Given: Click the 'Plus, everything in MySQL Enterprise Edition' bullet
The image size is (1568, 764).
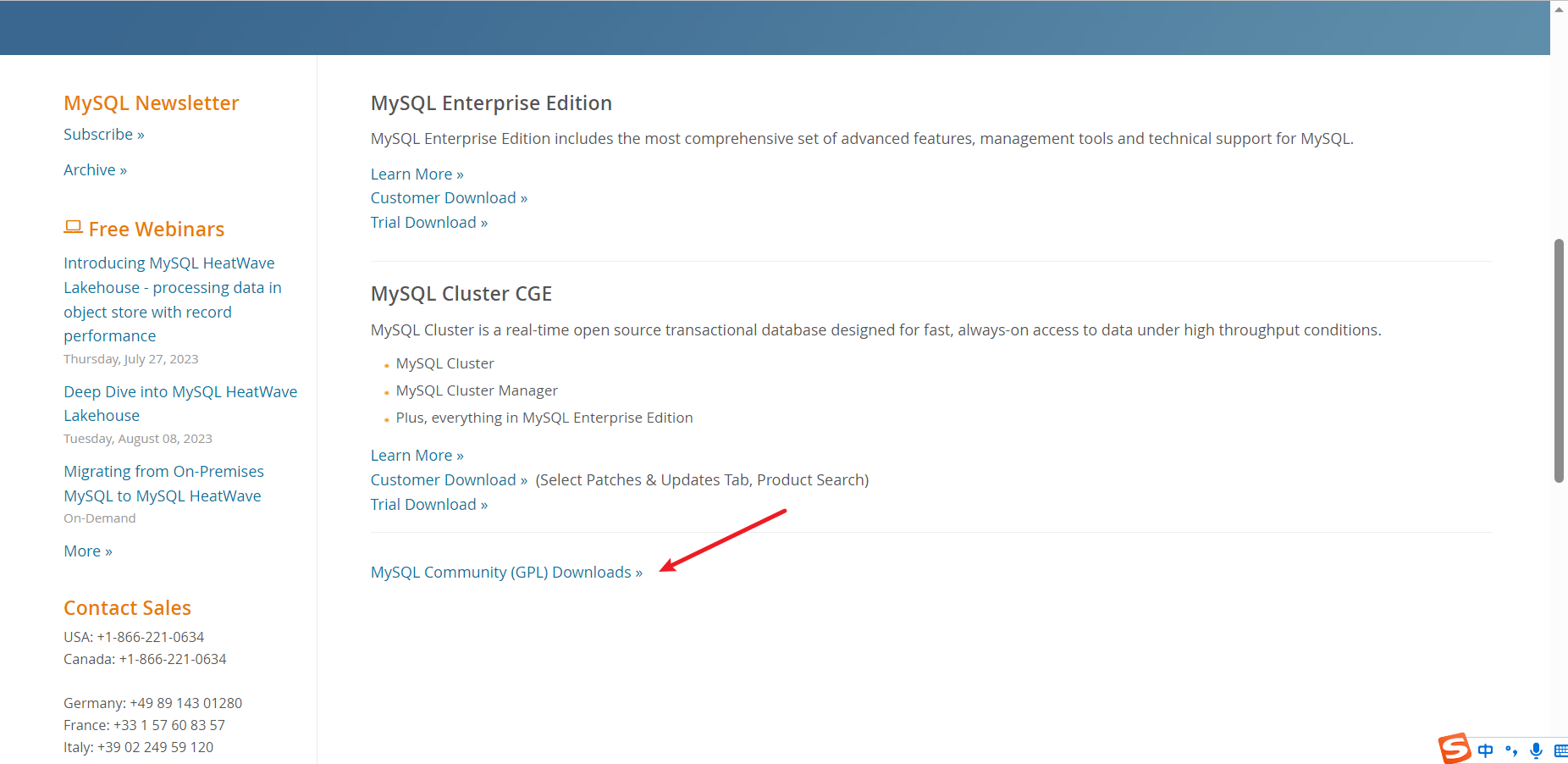Looking at the screenshot, I should coord(544,418).
